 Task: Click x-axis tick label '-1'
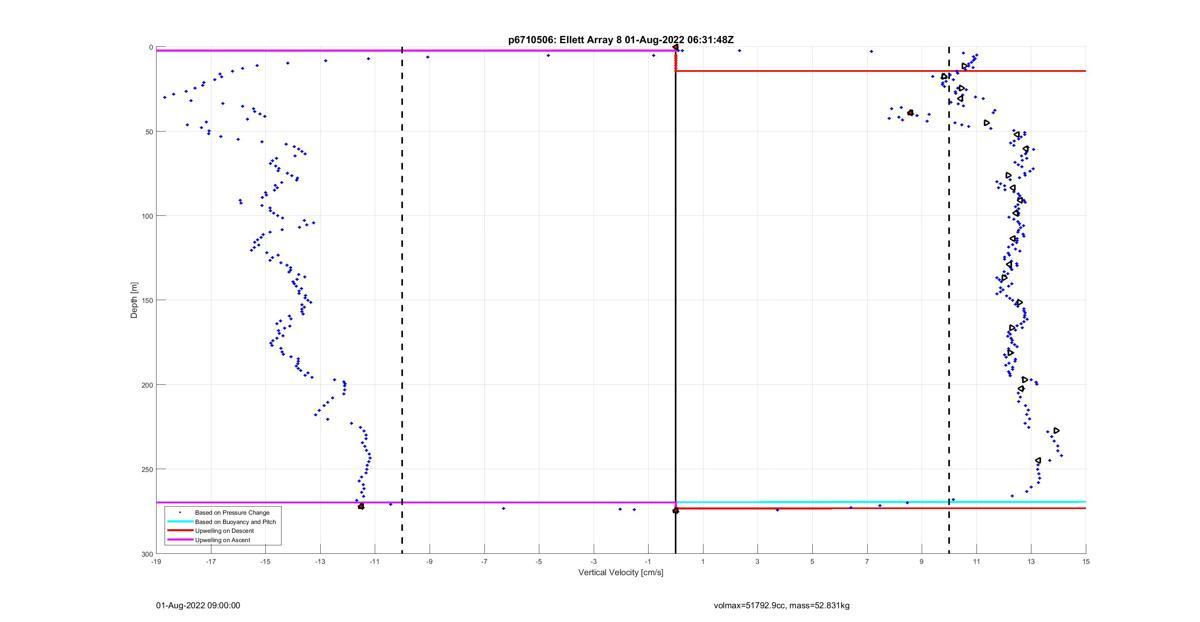pos(648,560)
